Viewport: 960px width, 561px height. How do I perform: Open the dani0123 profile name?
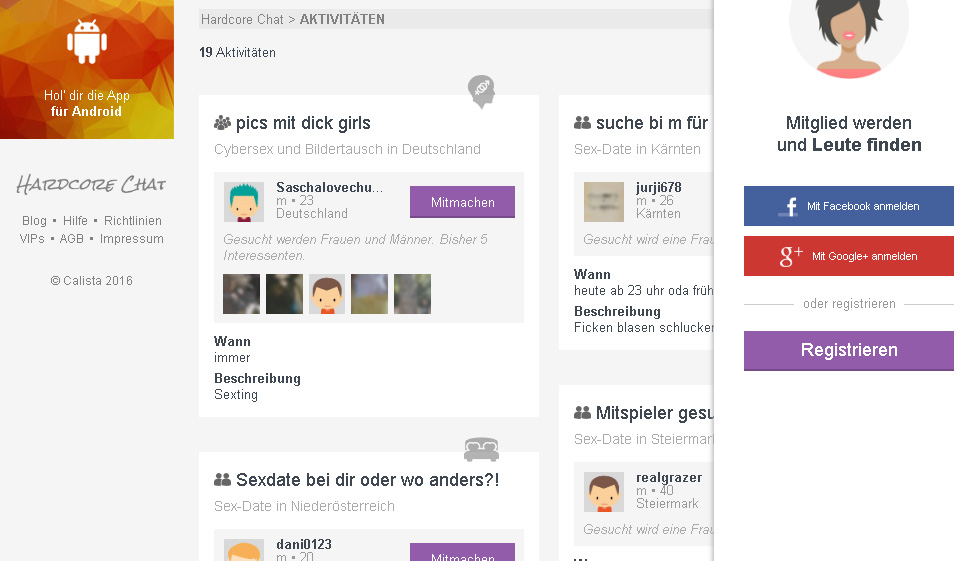pyautogui.click(x=304, y=544)
